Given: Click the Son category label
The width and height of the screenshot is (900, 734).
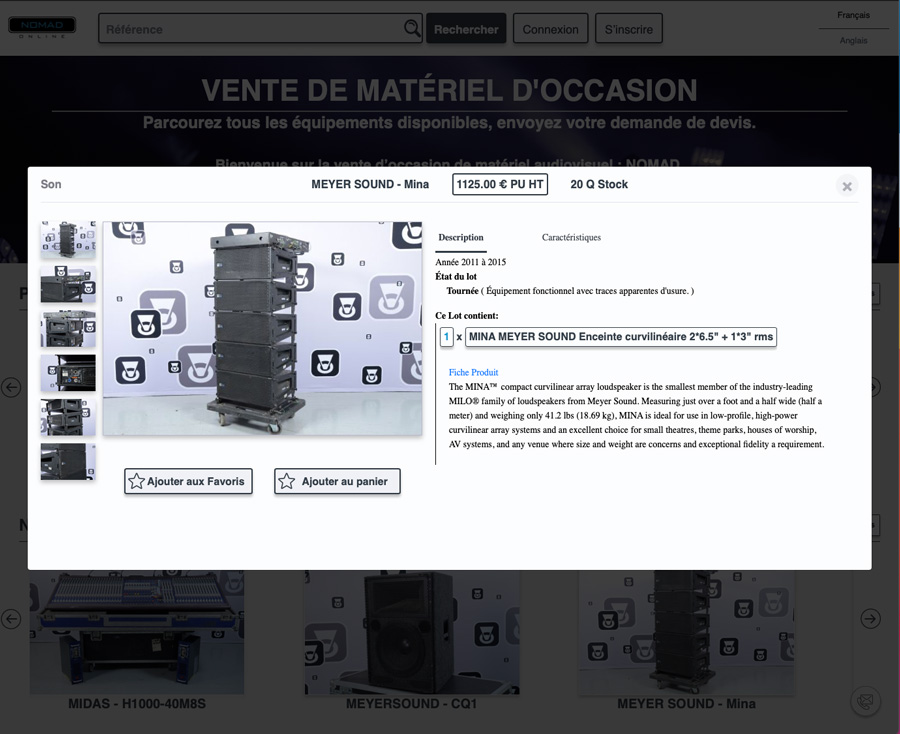Looking at the screenshot, I should pos(51,184).
